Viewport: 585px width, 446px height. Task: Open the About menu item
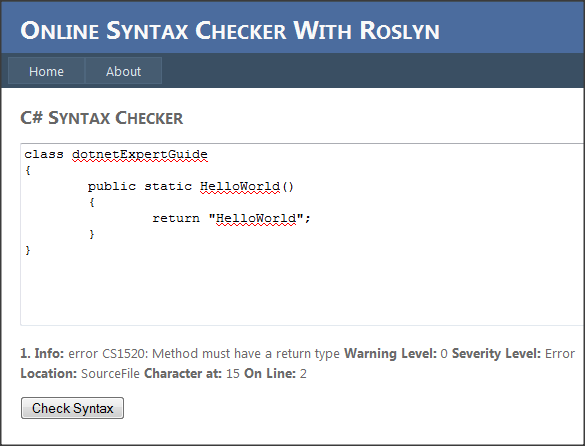(123, 71)
